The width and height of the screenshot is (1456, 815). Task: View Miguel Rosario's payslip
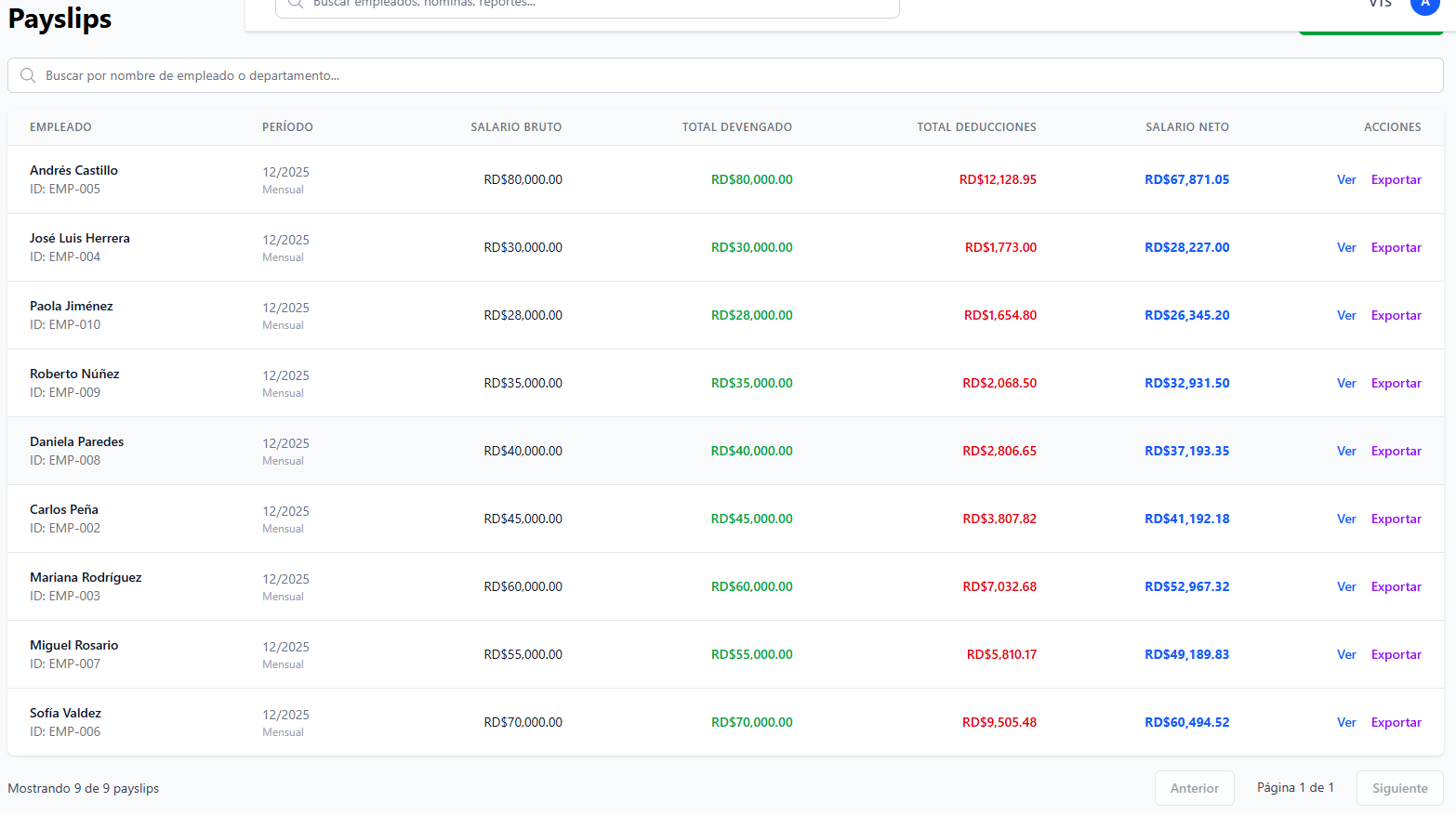(1346, 654)
